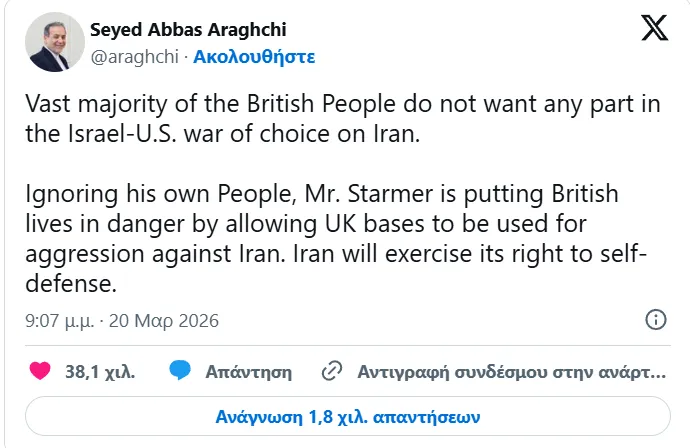Click the Αντιγραφή συνδέσμου στην ανάρτ... label
Image resolution: width=690 pixels, height=448 pixels.
[511, 372]
